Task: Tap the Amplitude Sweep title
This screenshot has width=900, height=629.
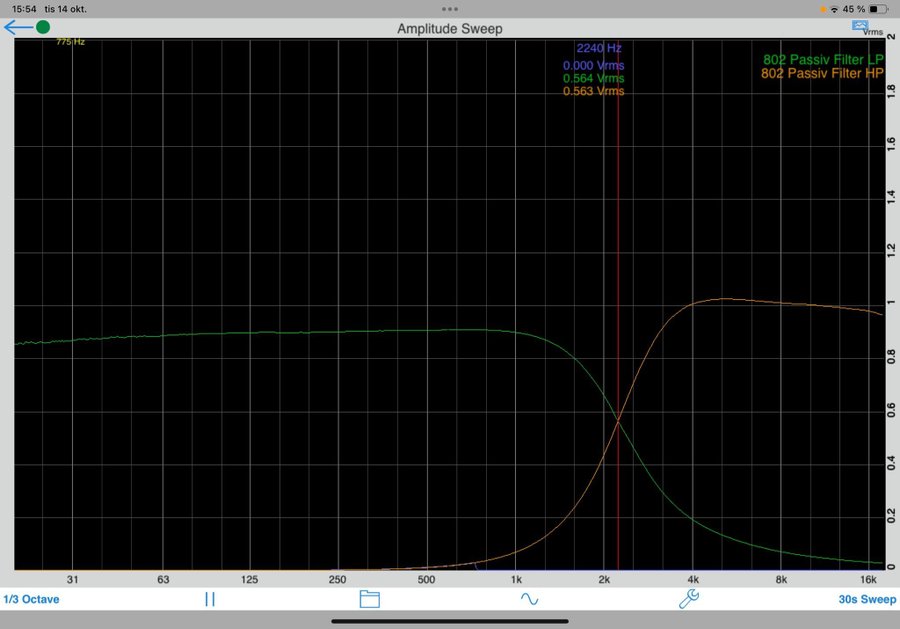Action: click(x=449, y=28)
